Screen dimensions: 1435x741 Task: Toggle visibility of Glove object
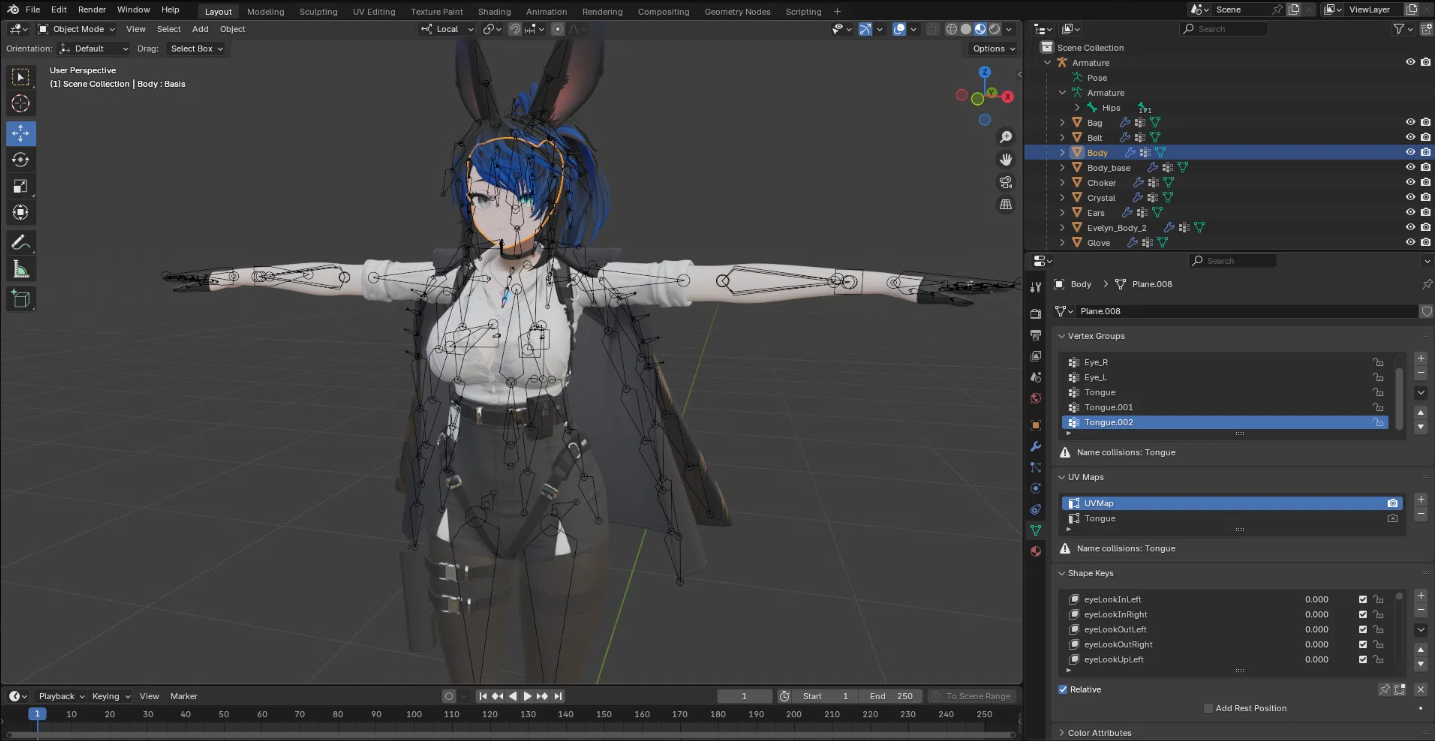1410,243
